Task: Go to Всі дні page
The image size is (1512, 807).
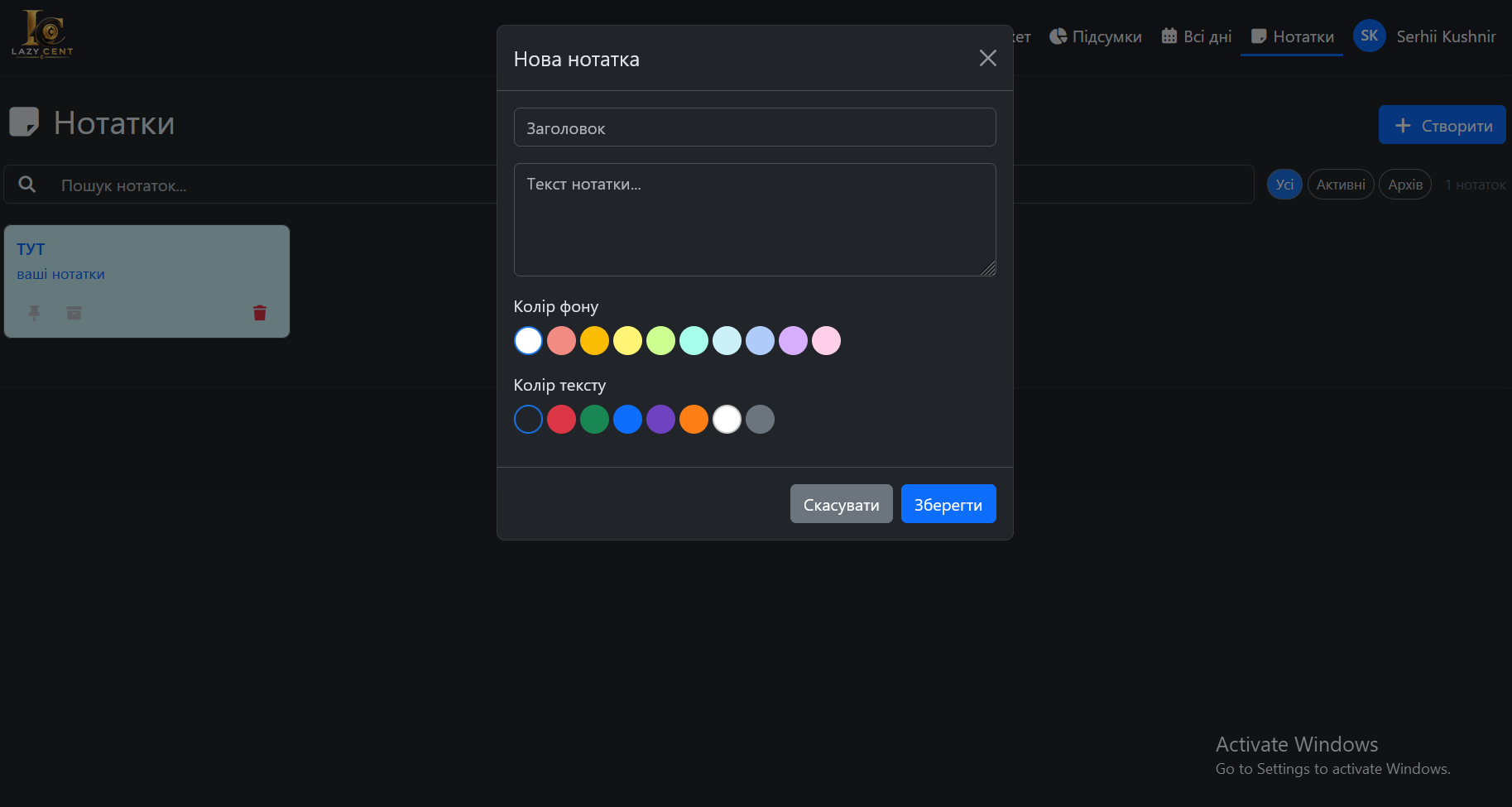Action: click(x=1196, y=36)
